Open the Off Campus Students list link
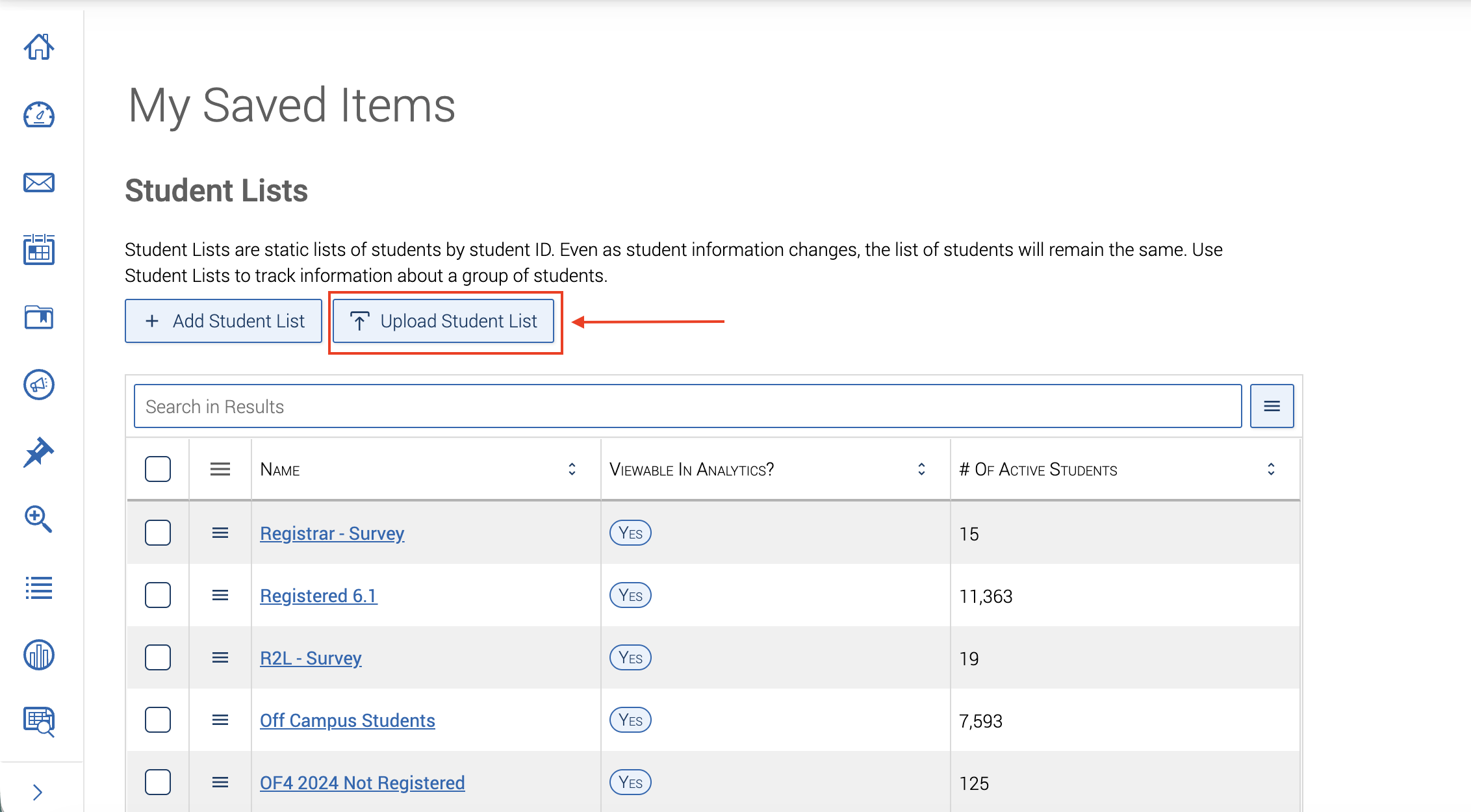This screenshot has width=1471, height=812. tap(348, 720)
